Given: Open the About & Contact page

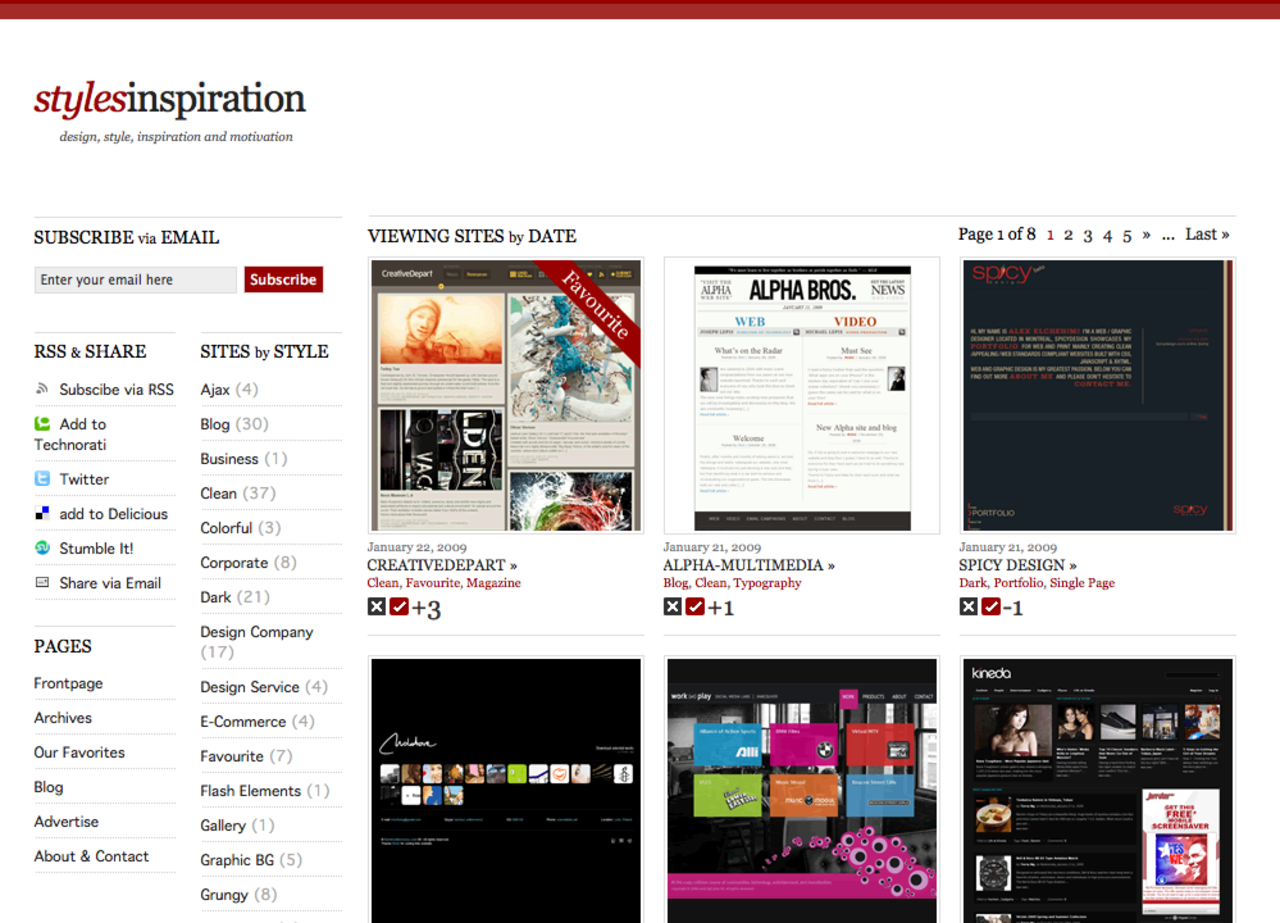Looking at the screenshot, I should point(91,856).
